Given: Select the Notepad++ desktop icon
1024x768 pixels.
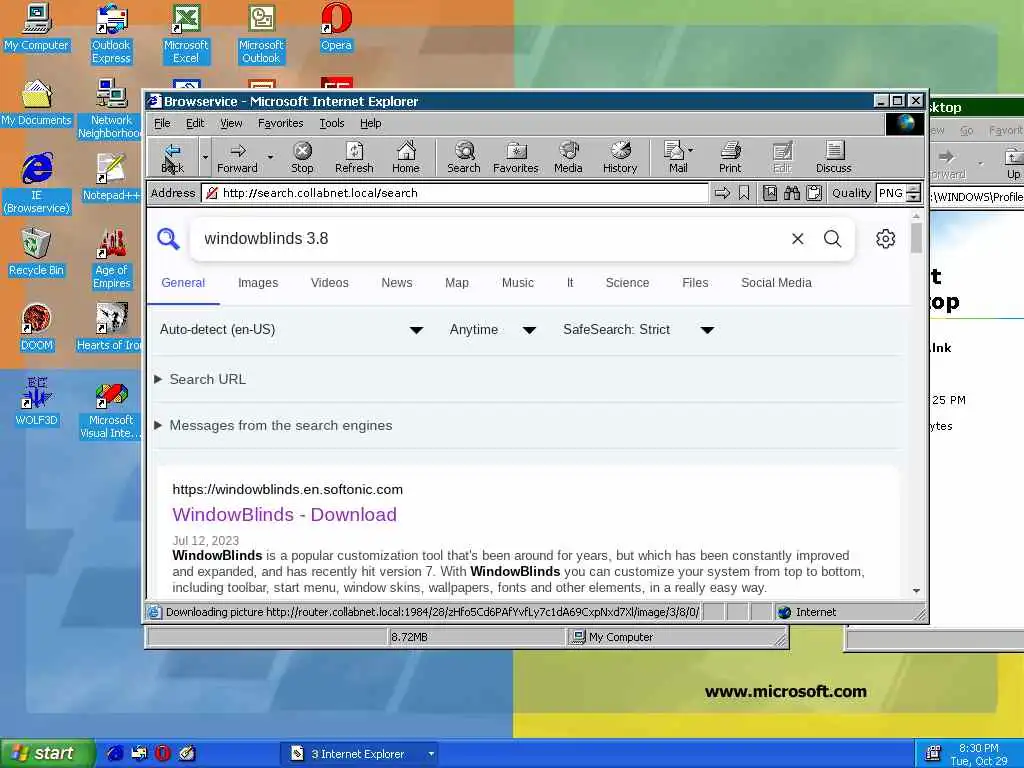Looking at the screenshot, I should coord(111,177).
